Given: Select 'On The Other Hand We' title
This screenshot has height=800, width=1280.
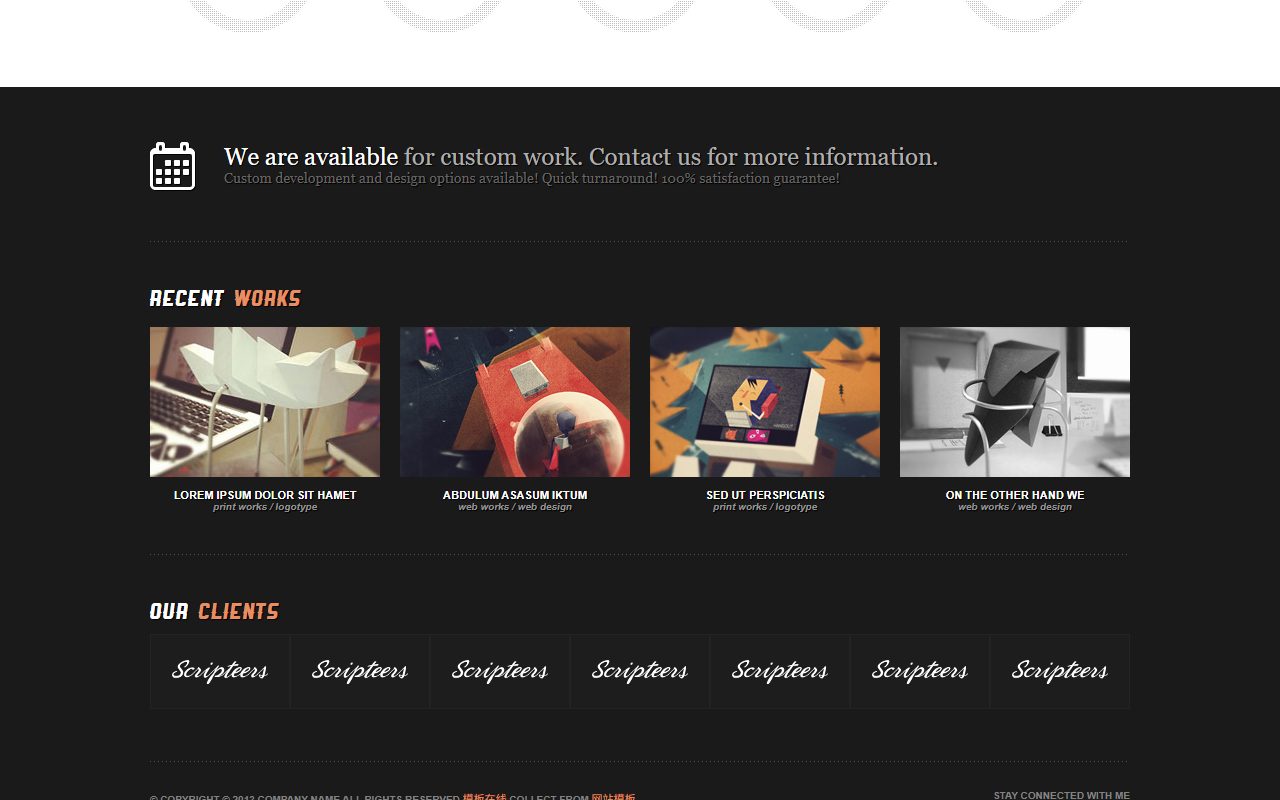Looking at the screenshot, I should [x=1015, y=495].
